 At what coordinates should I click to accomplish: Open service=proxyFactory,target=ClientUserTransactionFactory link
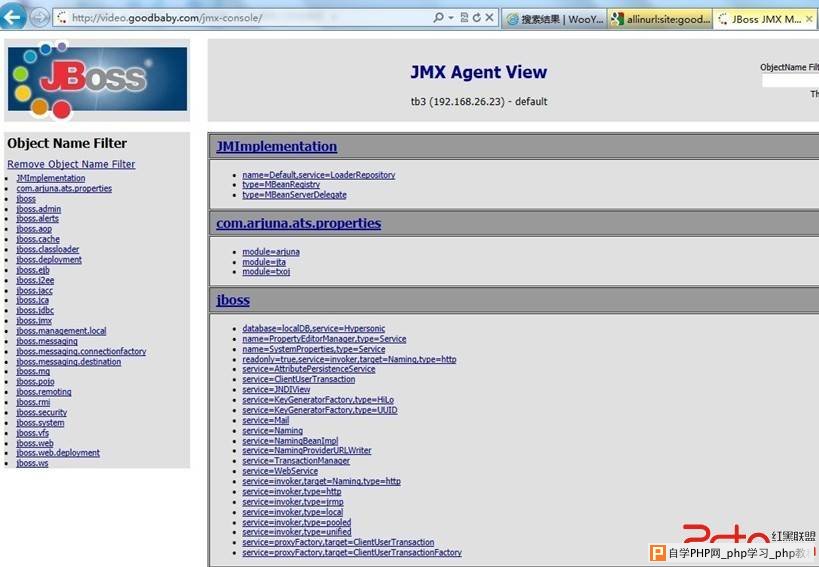352,552
